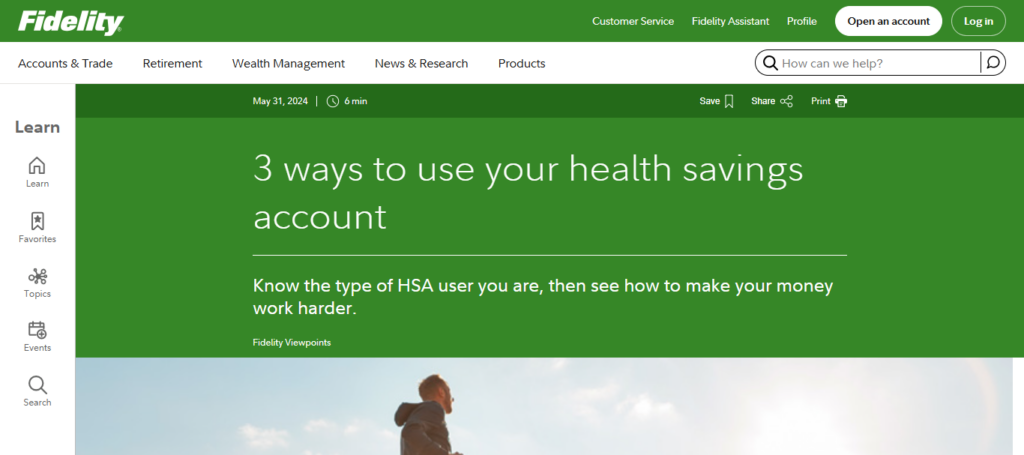
Task: Click the Learn sidebar heading
Action: (37, 127)
